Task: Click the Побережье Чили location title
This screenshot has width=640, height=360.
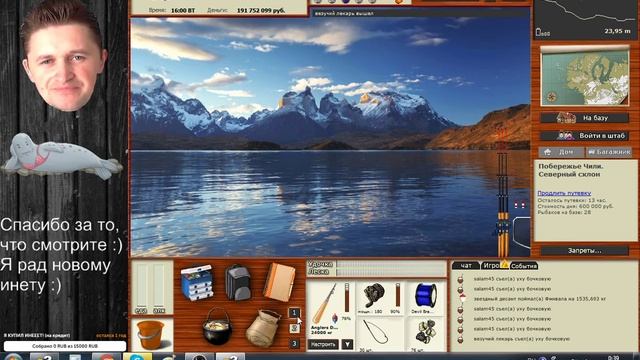Action: click(571, 170)
